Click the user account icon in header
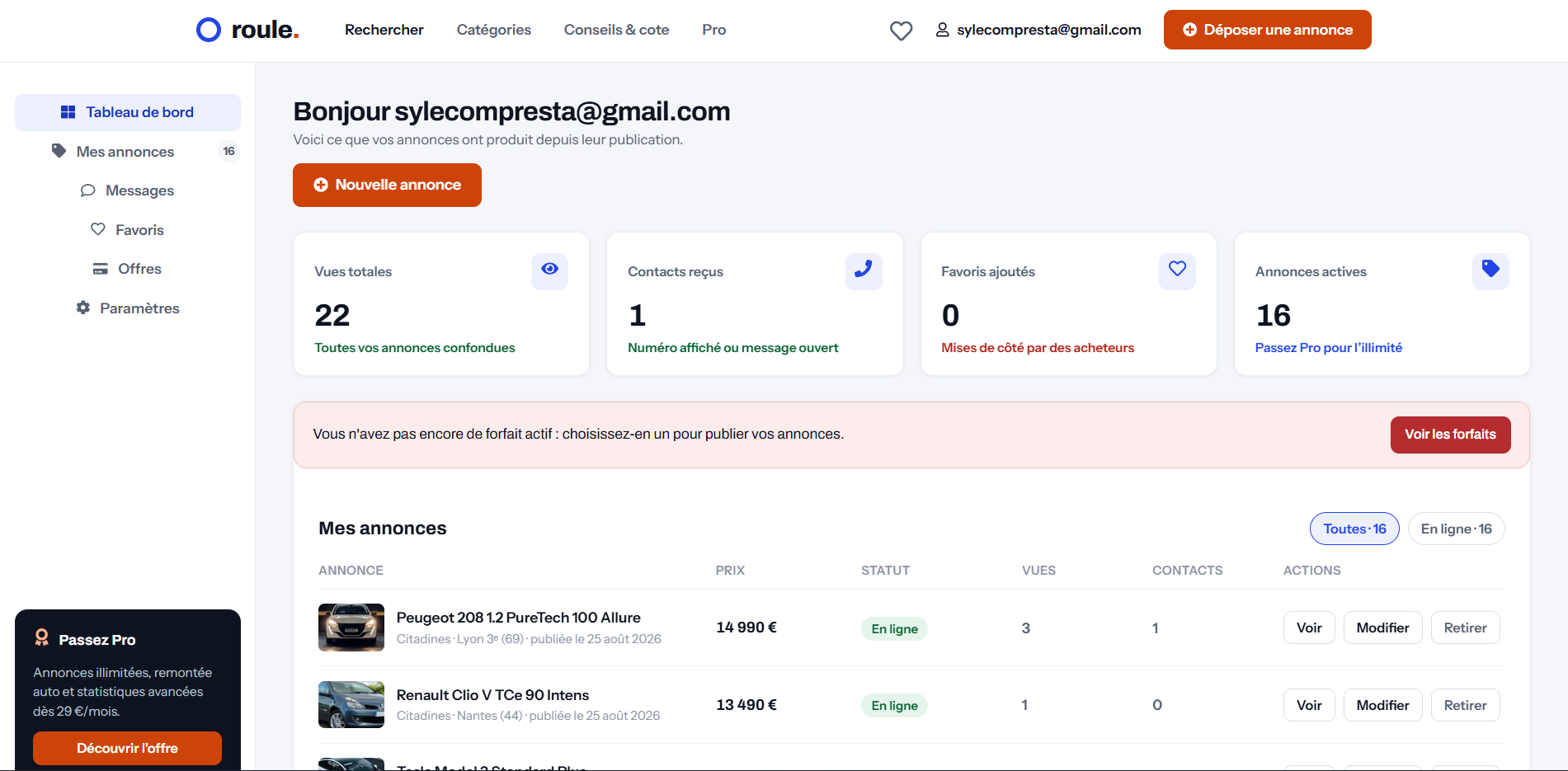The image size is (1568, 771). click(x=942, y=30)
